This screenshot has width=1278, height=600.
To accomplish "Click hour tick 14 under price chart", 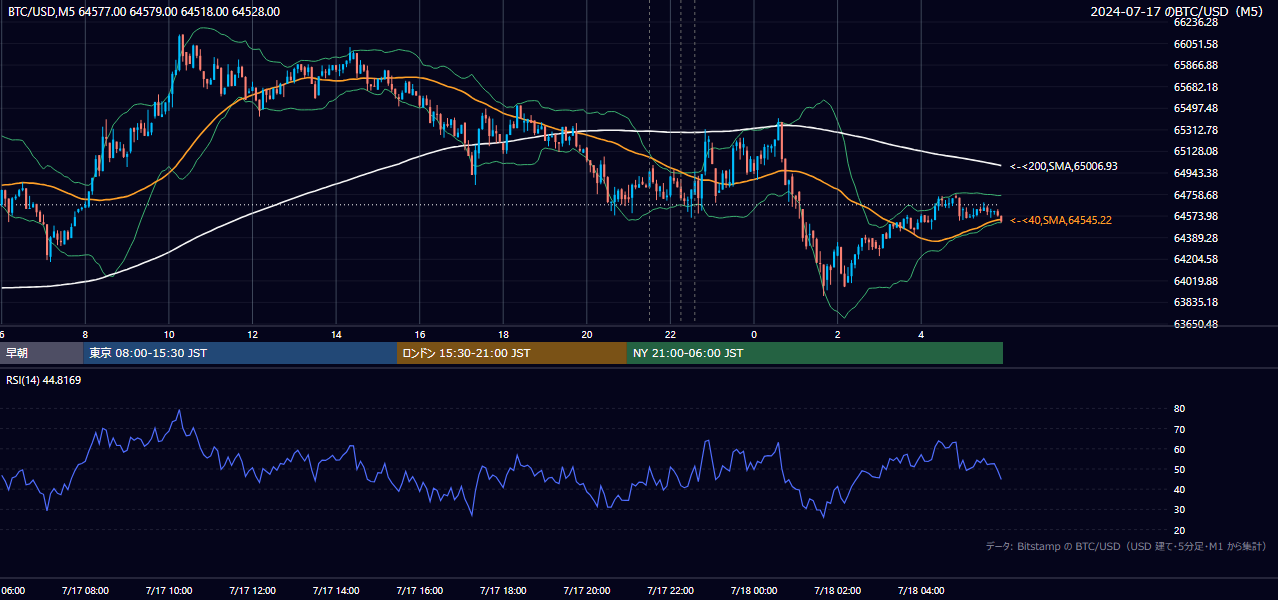I will 336,334.
